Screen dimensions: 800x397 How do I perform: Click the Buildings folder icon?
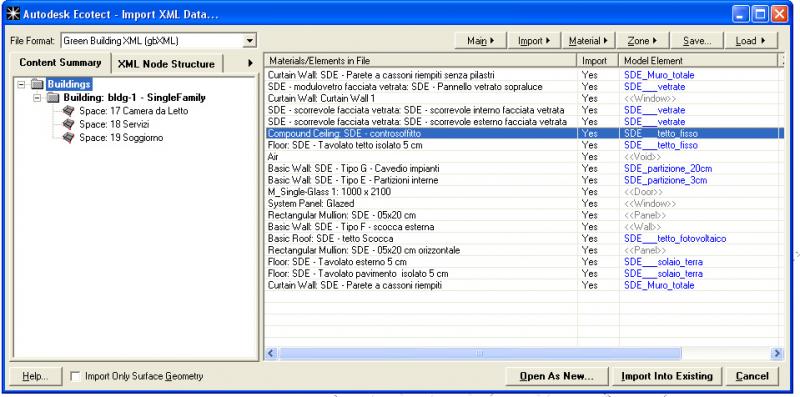point(37,84)
